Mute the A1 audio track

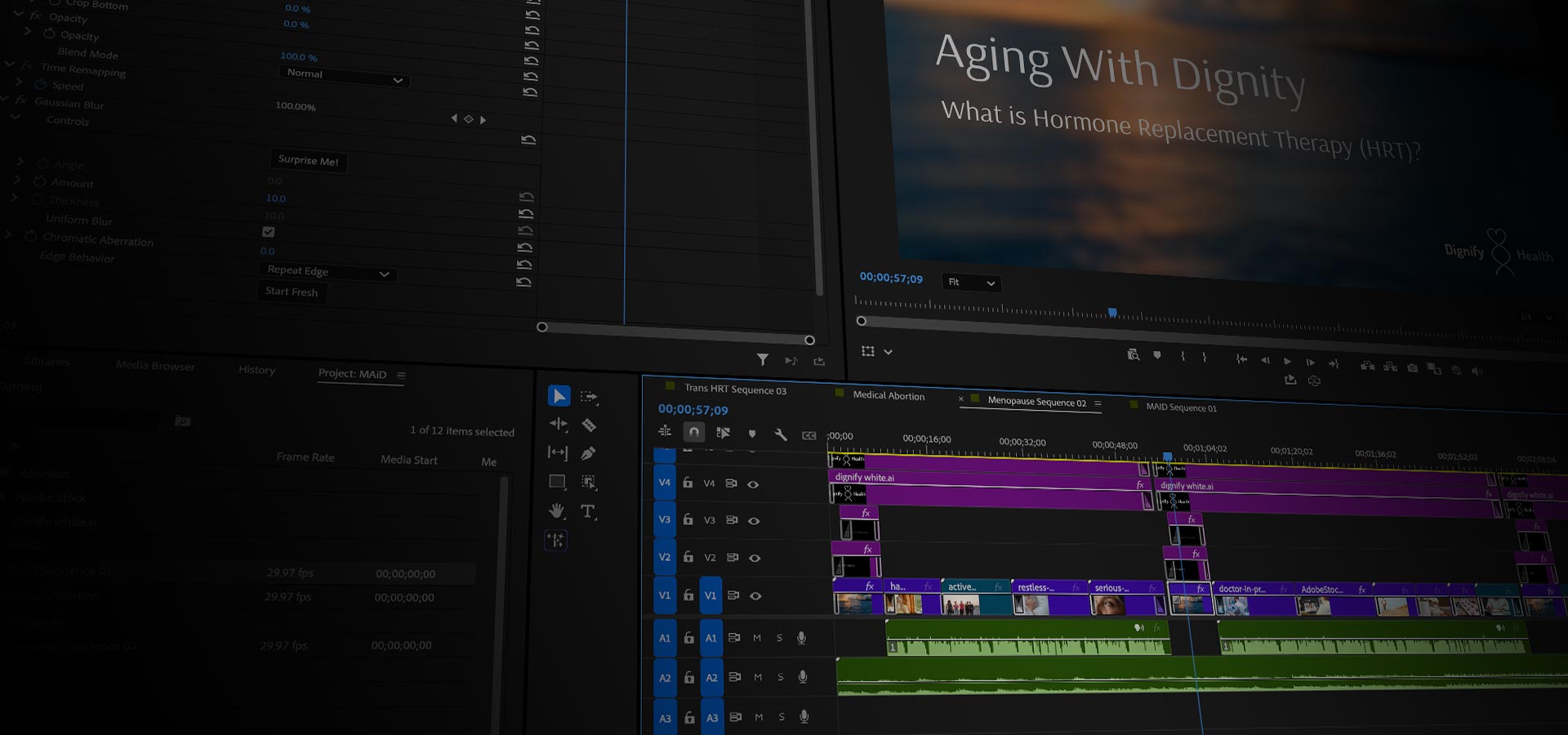click(757, 638)
